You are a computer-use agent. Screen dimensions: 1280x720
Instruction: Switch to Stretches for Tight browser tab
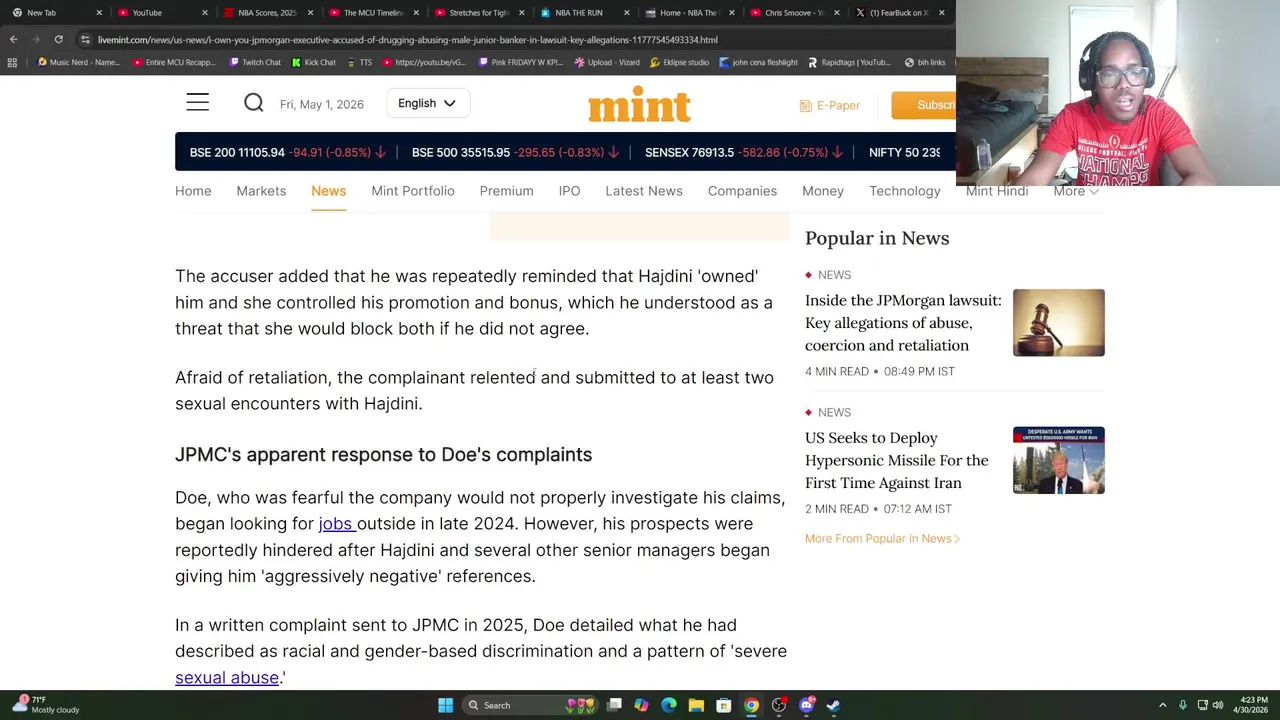tap(477, 12)
